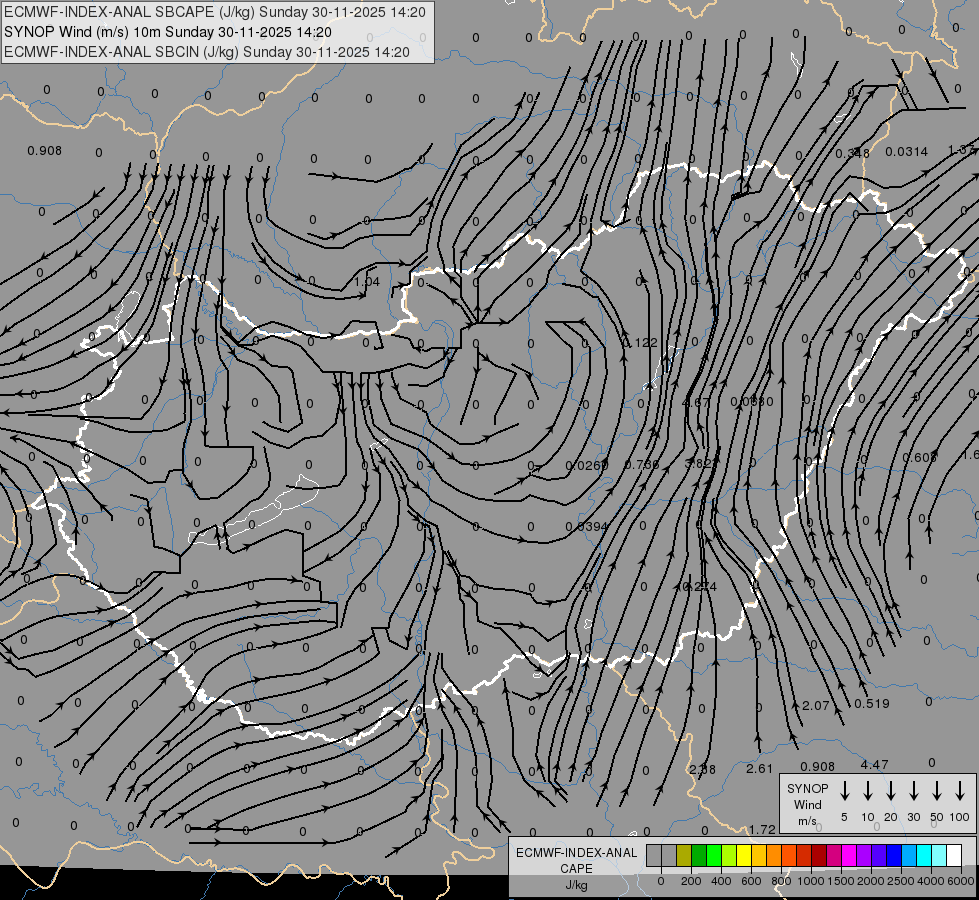Click the ECMWF-INDEX-ANAL CAPE legend title
979x900 pixels.
576,860
